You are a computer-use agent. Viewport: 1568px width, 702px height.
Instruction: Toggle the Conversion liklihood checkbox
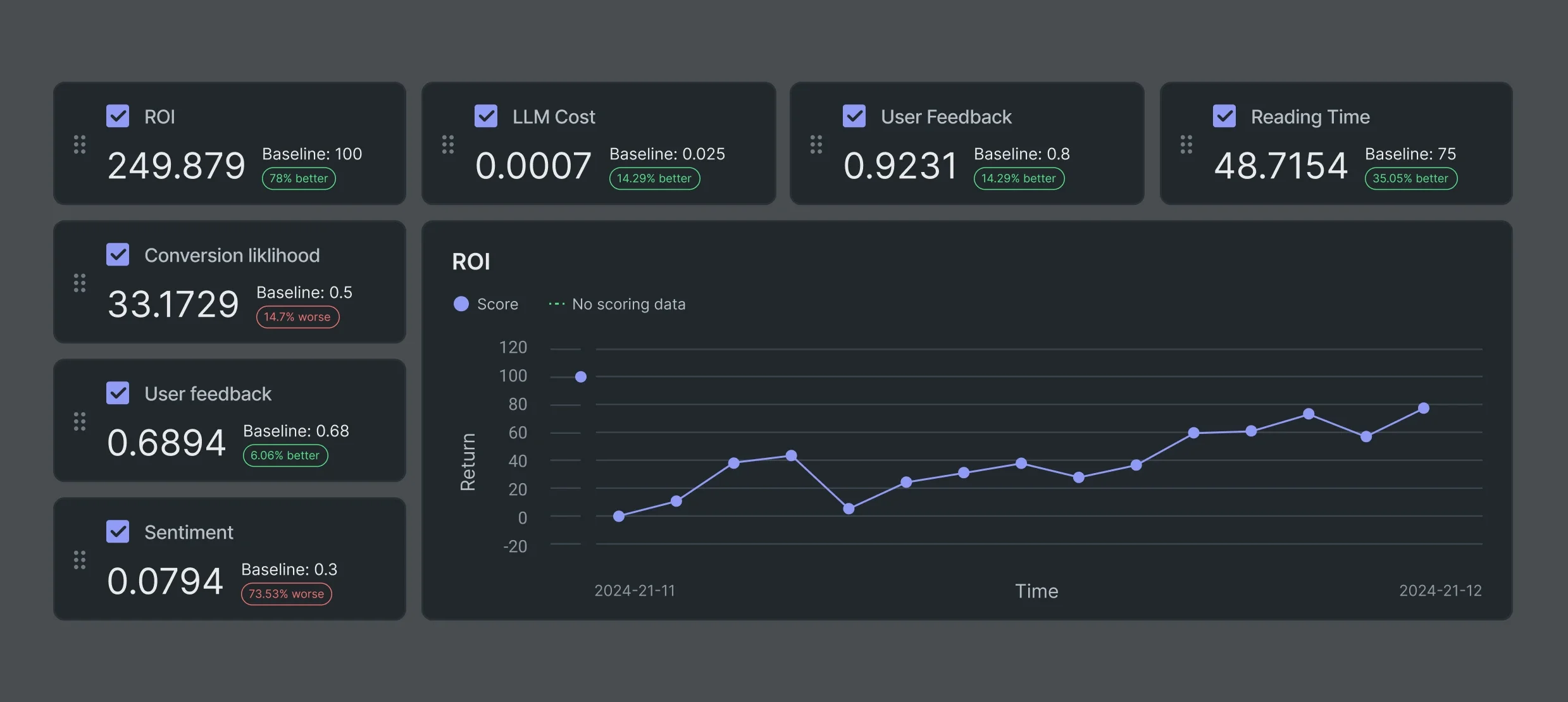[118, 254]
